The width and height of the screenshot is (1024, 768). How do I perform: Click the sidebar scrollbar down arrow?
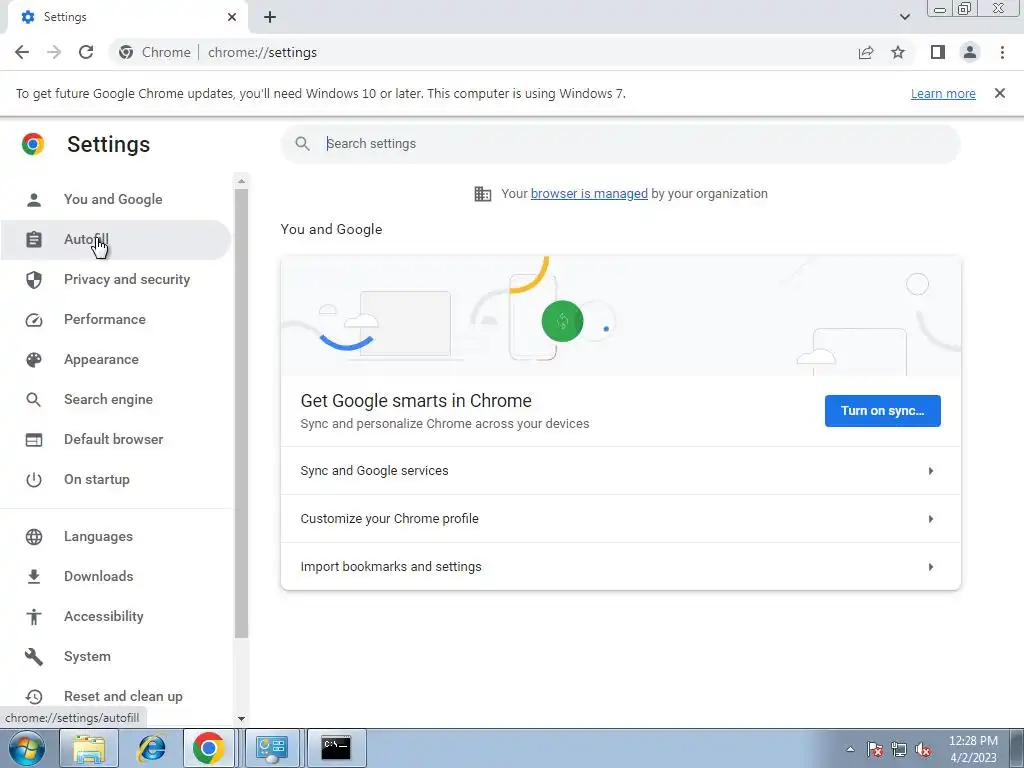241,718
